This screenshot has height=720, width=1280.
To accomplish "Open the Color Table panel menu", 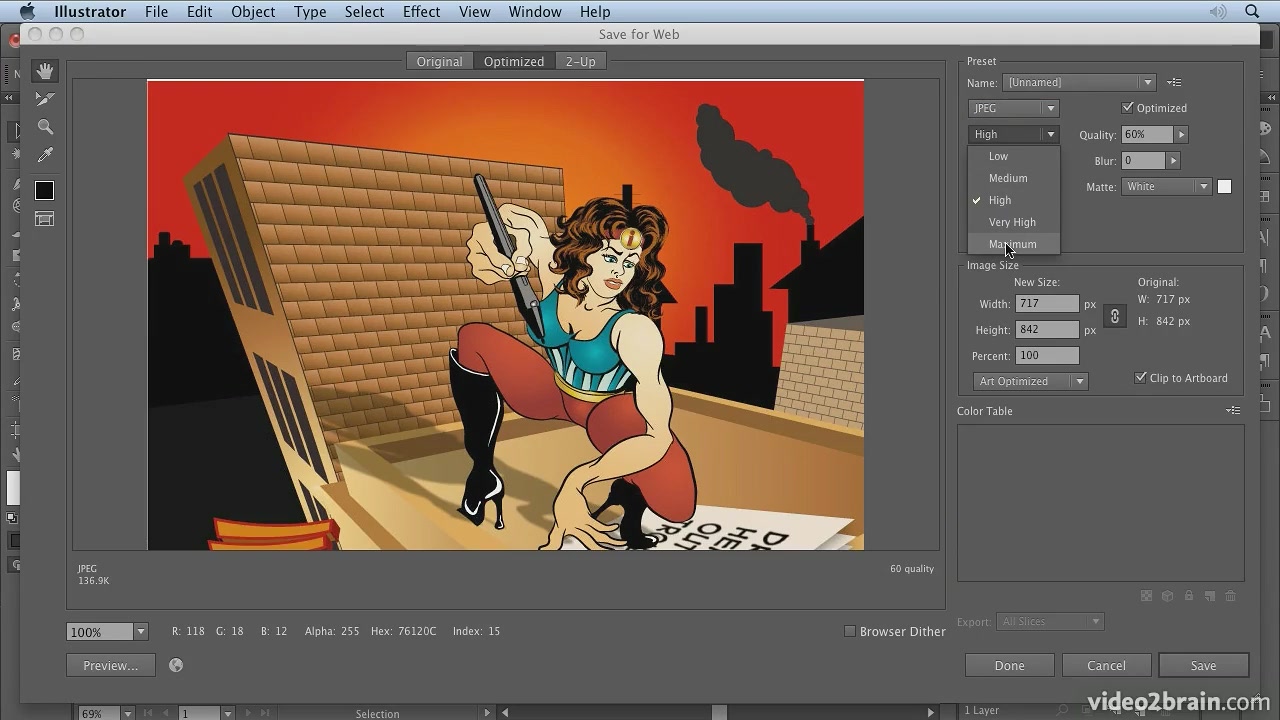I will [x=1233, y=410].
